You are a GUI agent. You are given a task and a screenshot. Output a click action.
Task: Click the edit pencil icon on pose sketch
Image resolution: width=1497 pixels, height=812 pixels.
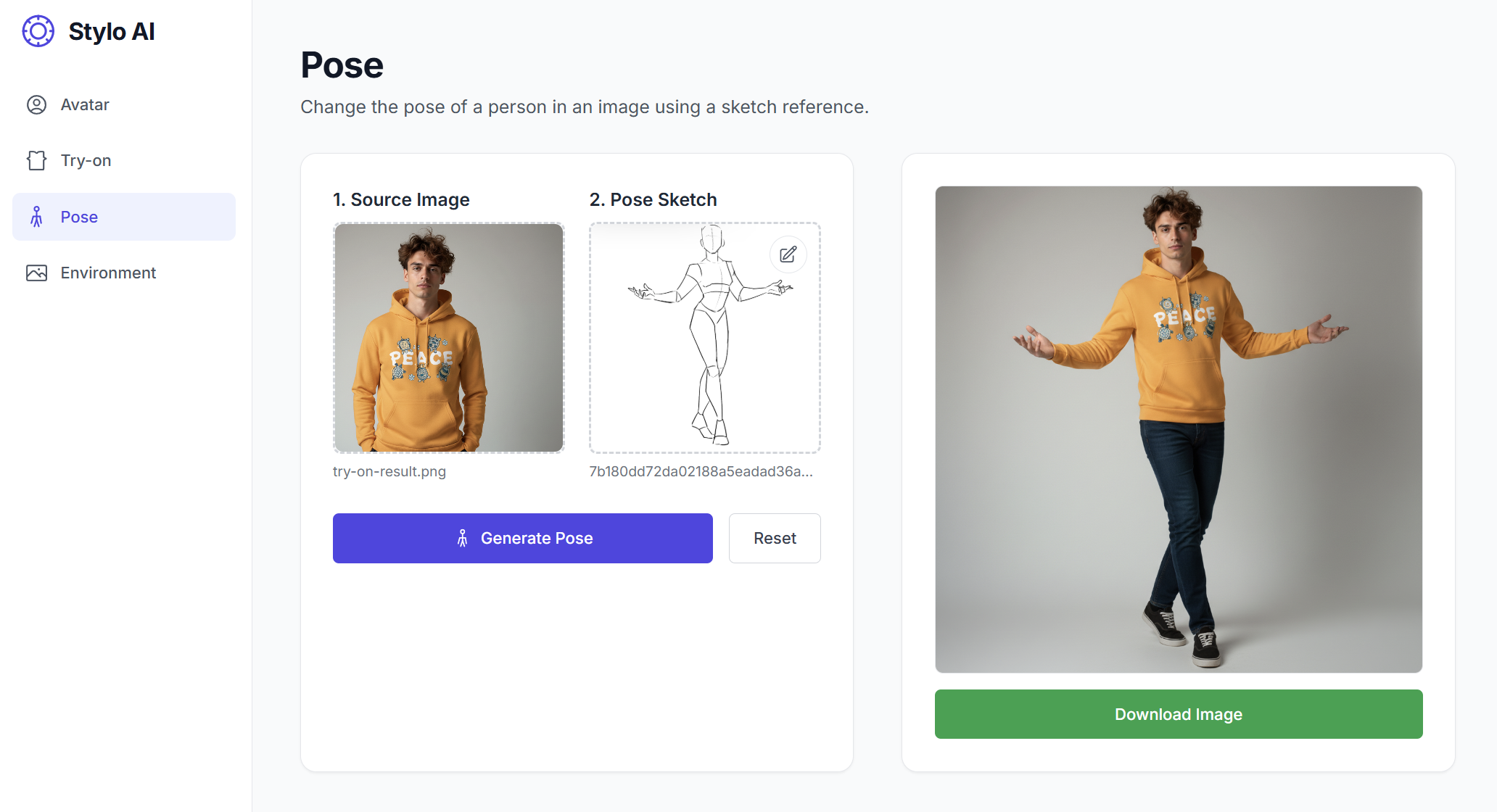pyautogui.click(x=788, y=254)
